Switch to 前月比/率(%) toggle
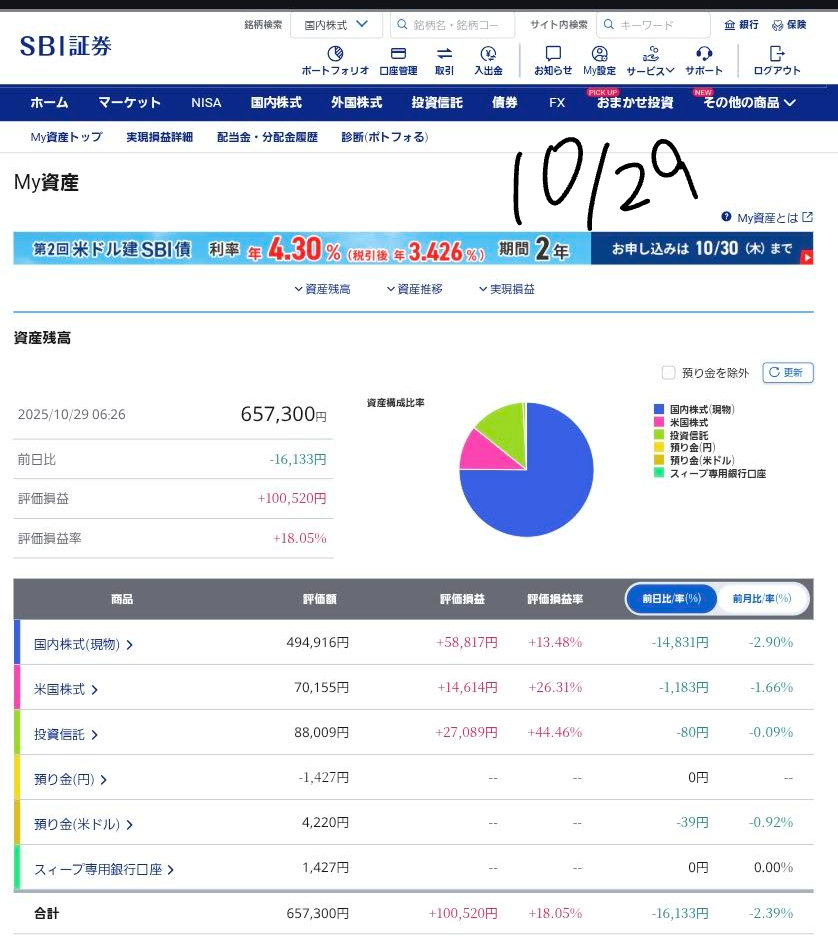The image size is (838, 939). (762, 599)
